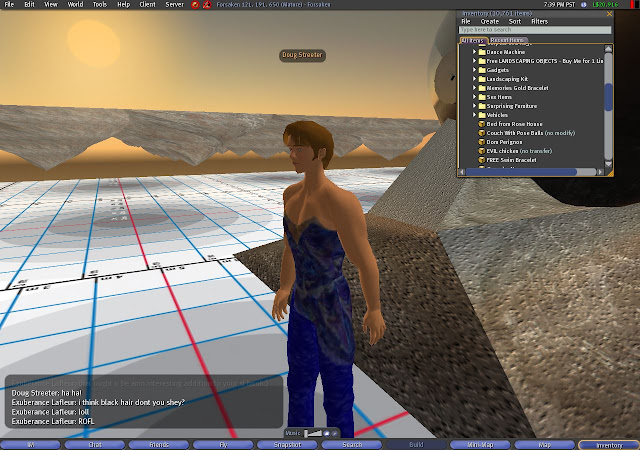
Task: Close the Inventory window with the X
Action: [609, 14]
